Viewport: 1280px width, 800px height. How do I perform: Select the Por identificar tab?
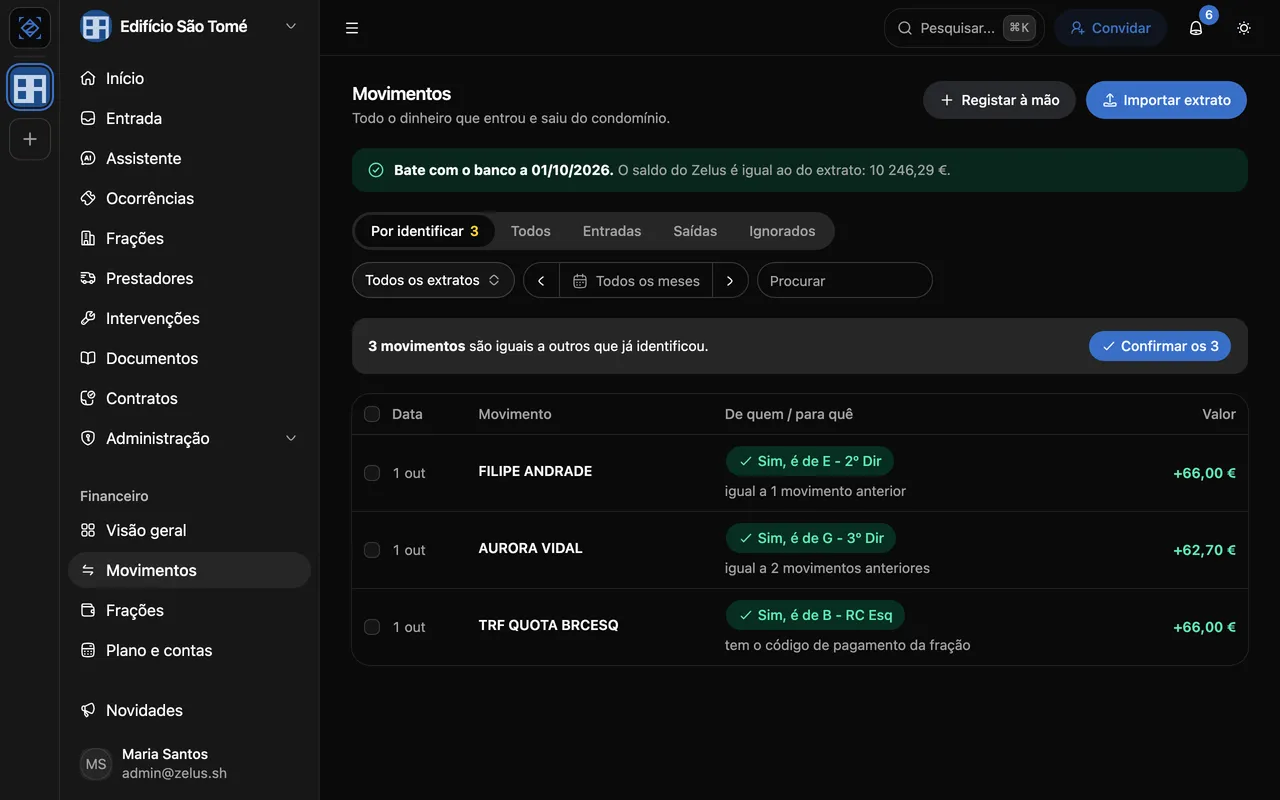click(425, 231)
